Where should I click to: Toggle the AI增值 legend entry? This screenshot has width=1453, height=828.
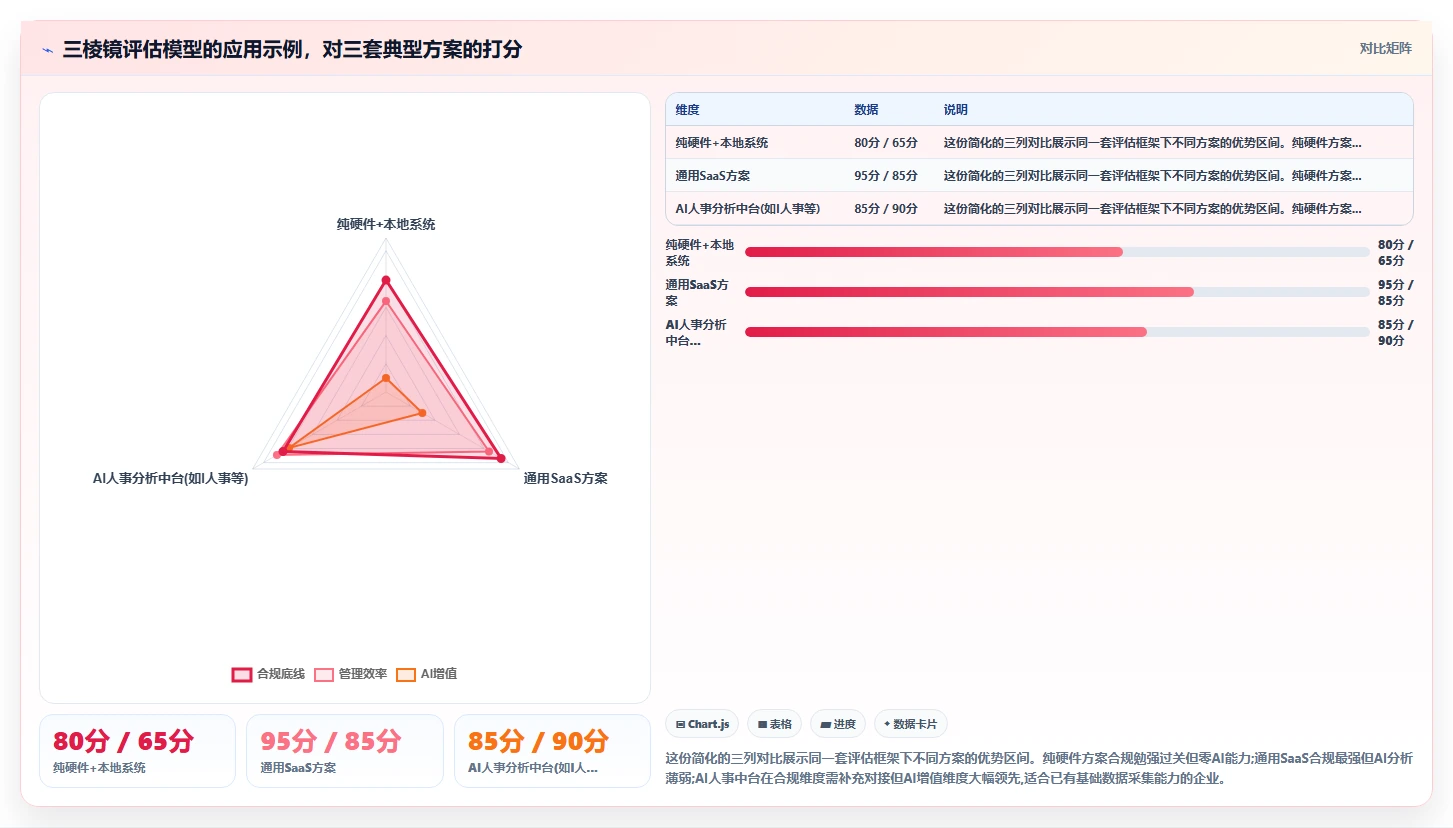tap(427, 674)
